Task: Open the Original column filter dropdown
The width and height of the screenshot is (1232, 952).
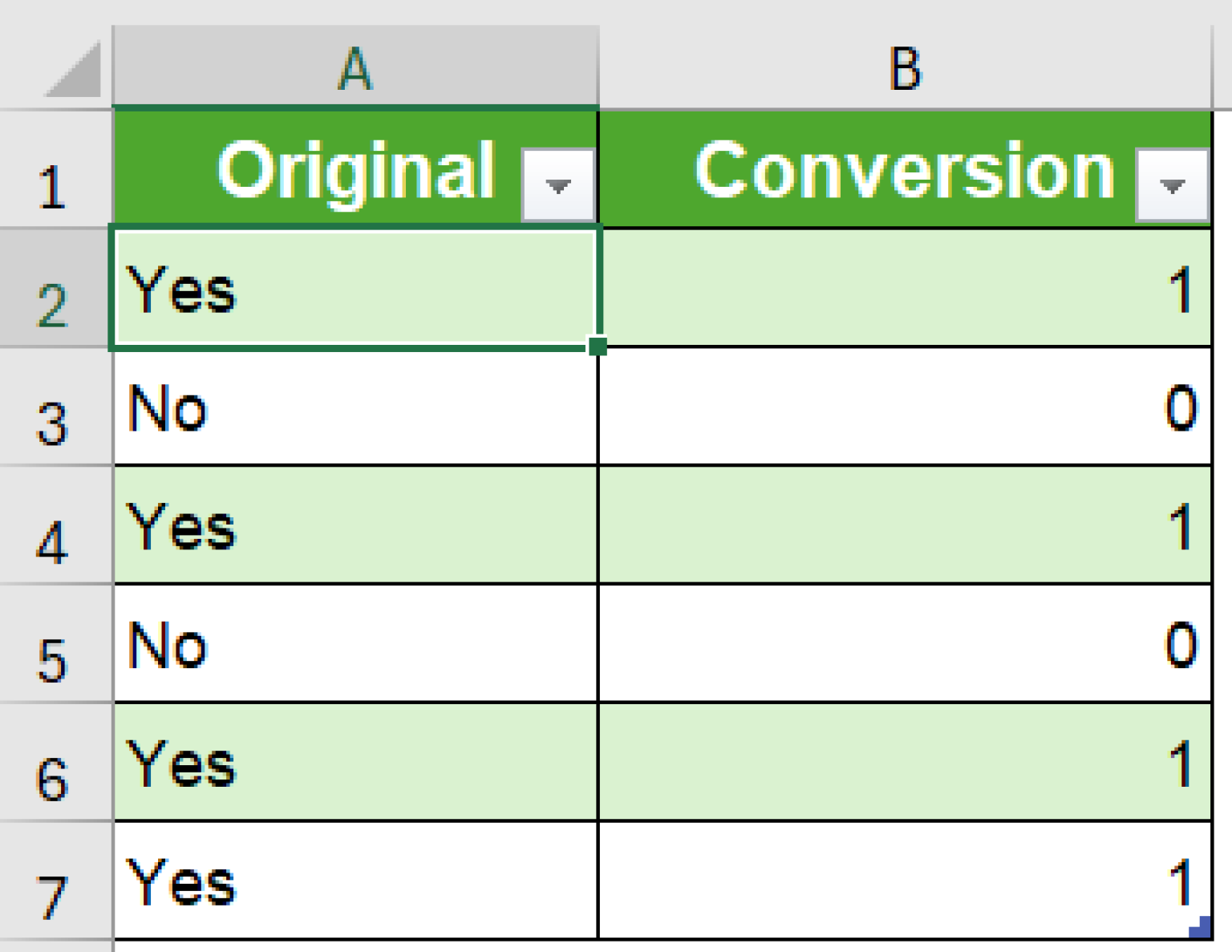Action: click(x=557, y=185)
